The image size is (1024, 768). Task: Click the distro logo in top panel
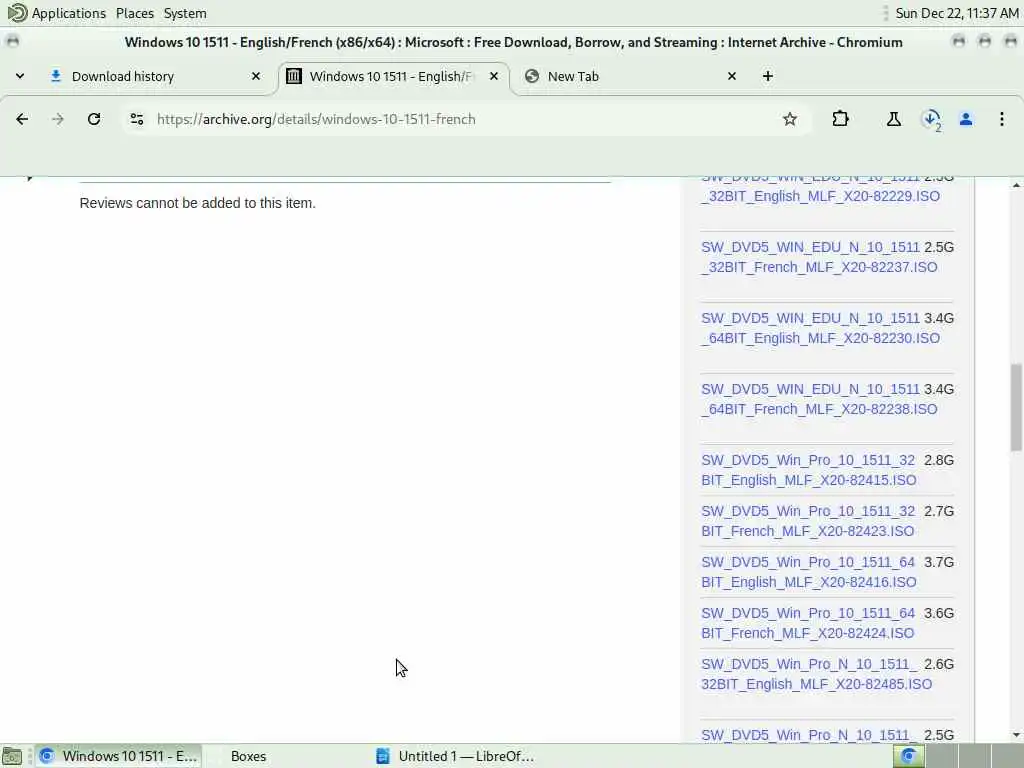(16, 12)
